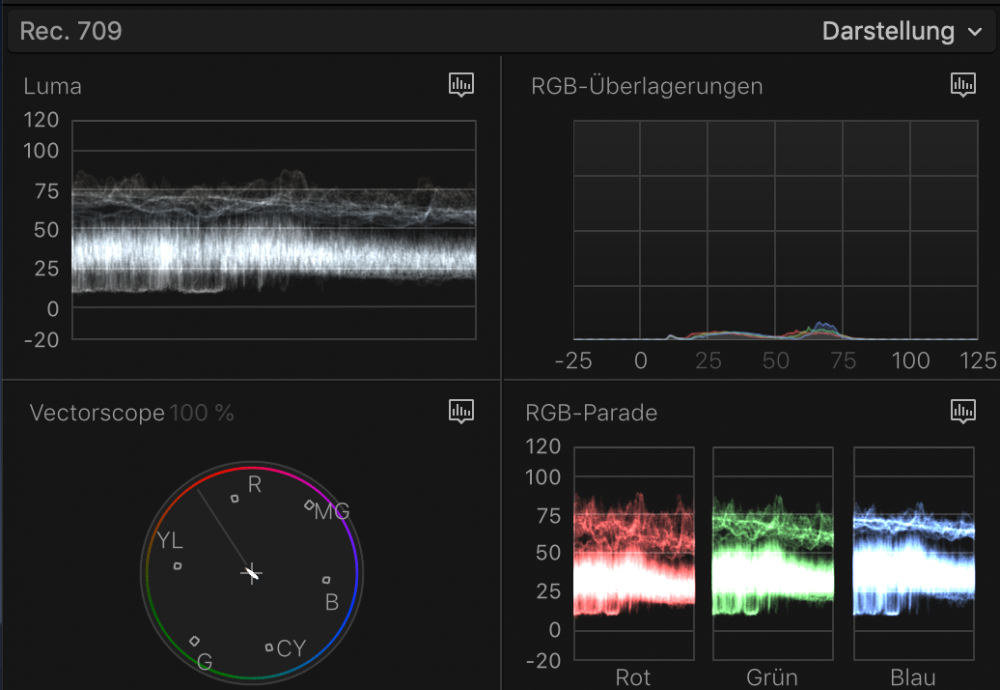
Task: Click the CY cyan target in vectorscope
Action: click(269, 647)
